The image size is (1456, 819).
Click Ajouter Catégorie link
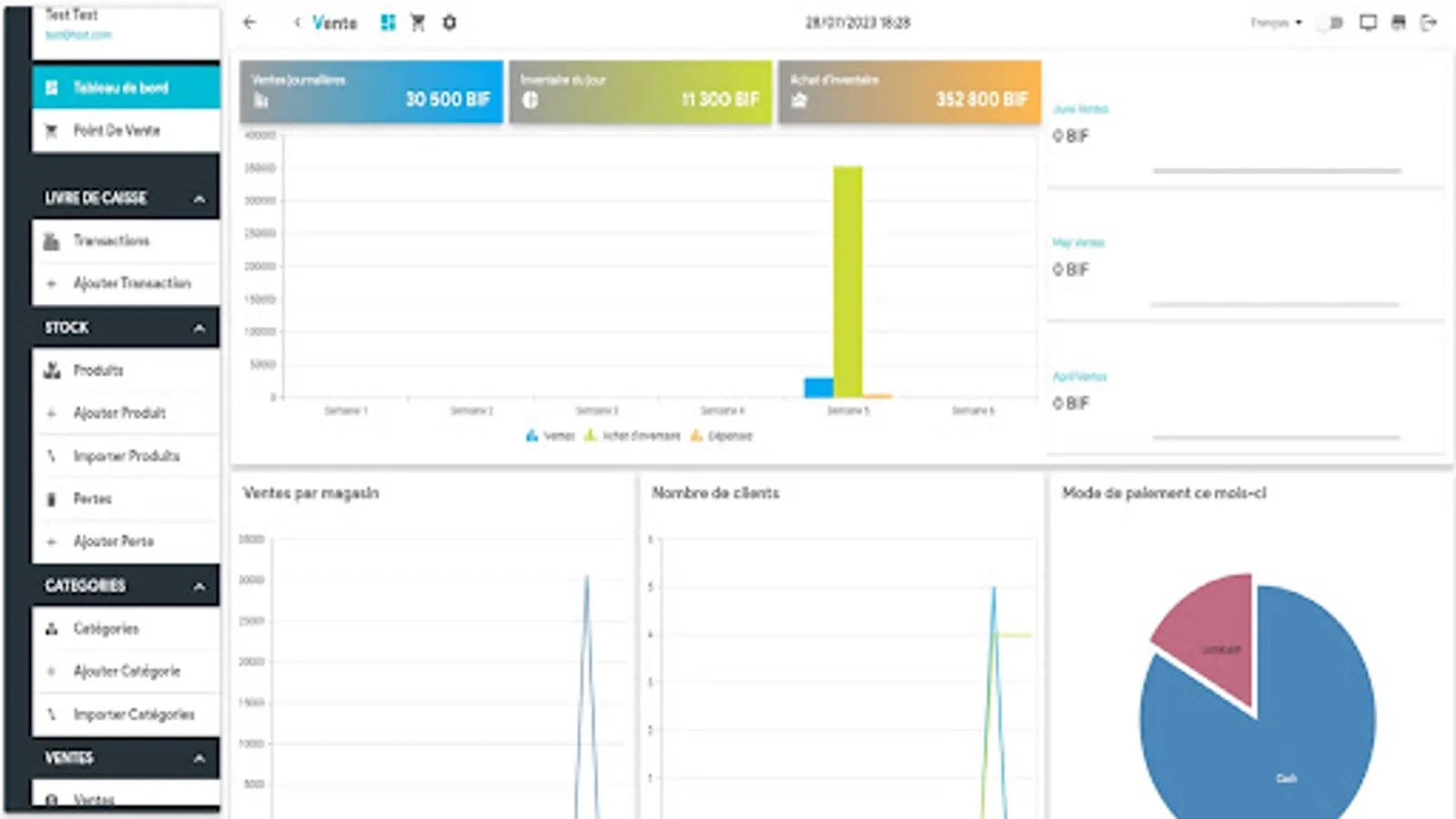pyautogui.click(x=126, y=672)
